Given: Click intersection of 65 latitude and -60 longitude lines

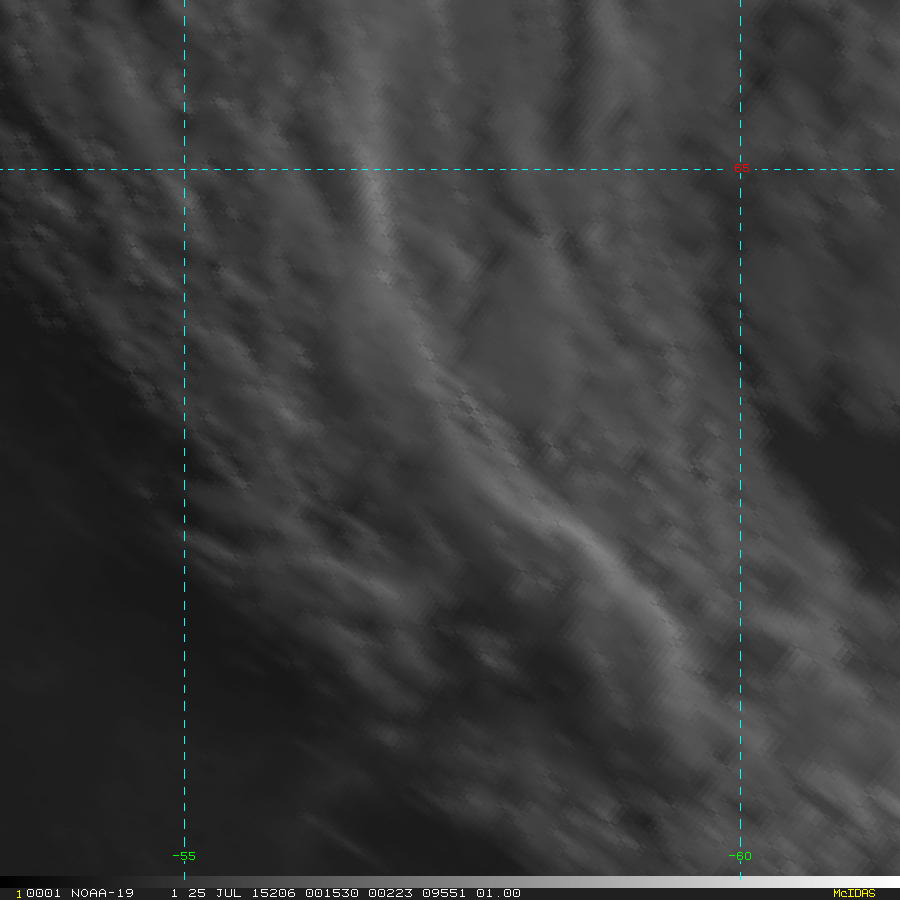Looking at the screenshot, I should coord(740,169).
